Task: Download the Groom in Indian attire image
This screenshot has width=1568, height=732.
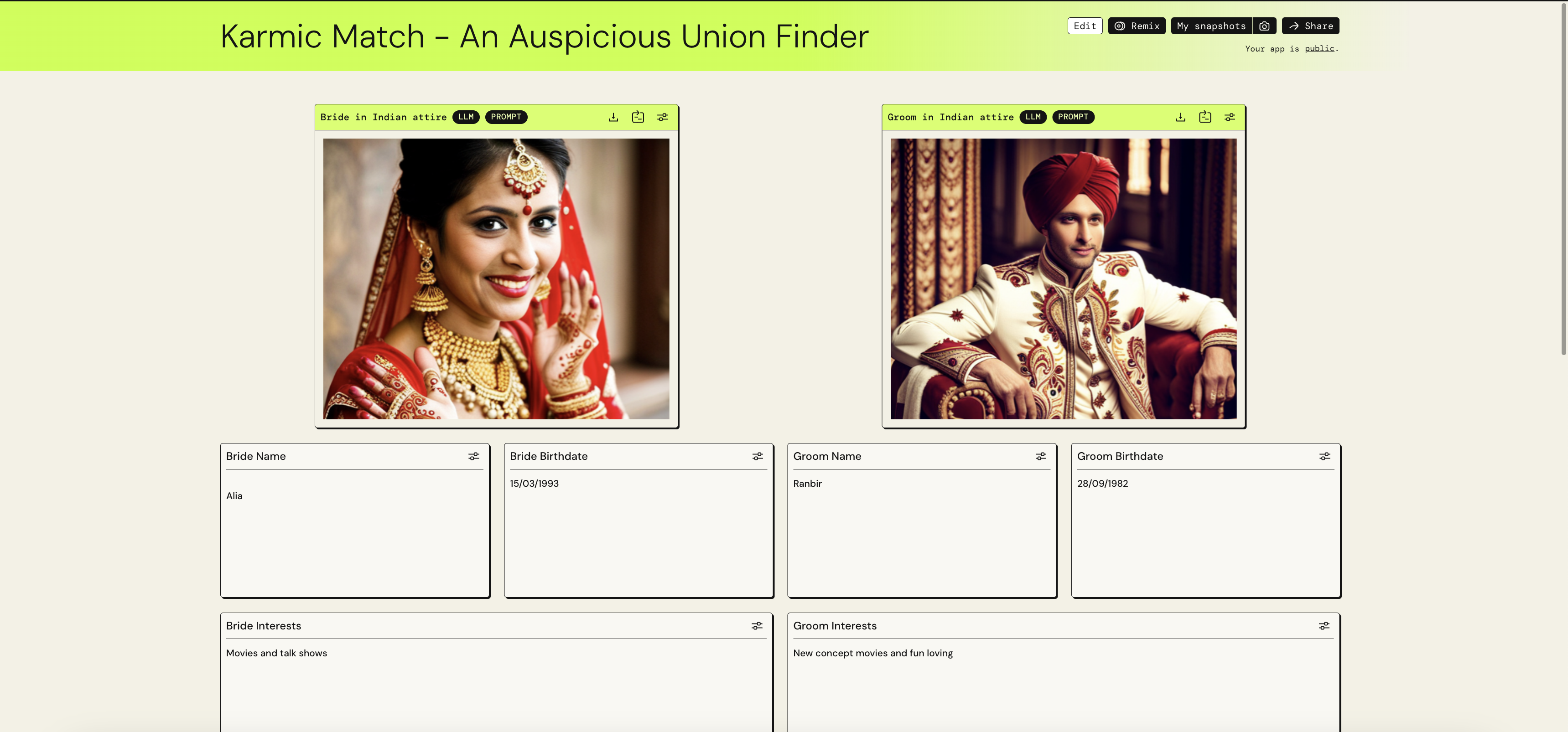Action: 1180,117
